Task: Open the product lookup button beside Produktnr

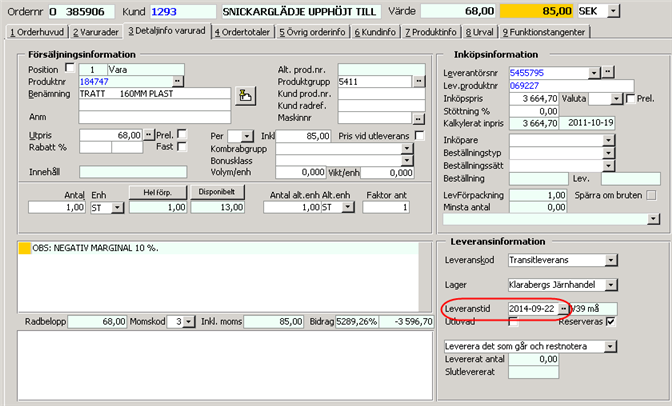Action: tap(178, 81)
